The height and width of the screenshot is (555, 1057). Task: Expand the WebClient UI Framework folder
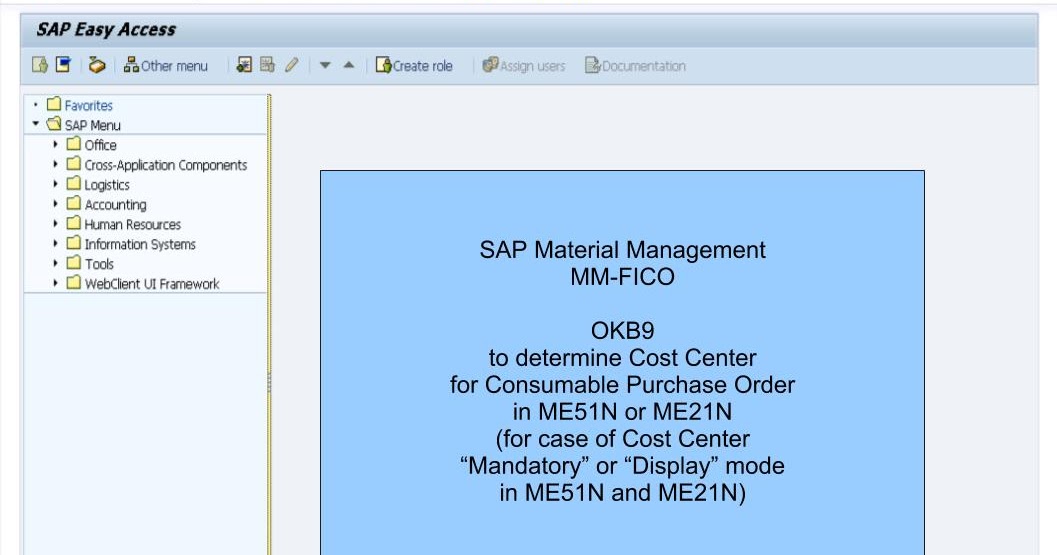pyautogui.click(x=55, y=283)
